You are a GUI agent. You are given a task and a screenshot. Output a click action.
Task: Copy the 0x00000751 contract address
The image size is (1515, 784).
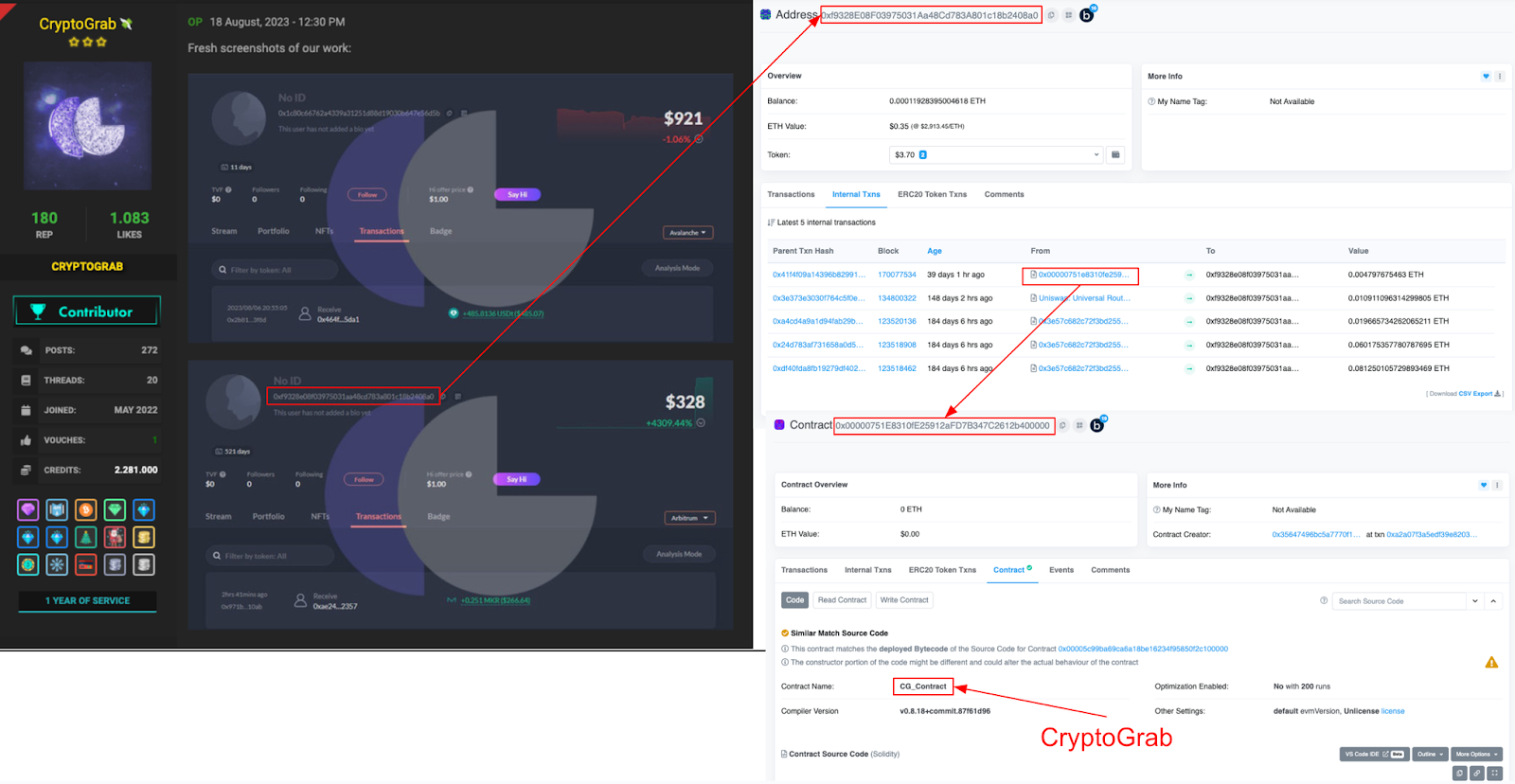pyautogui.click(x=1062, y=426)
